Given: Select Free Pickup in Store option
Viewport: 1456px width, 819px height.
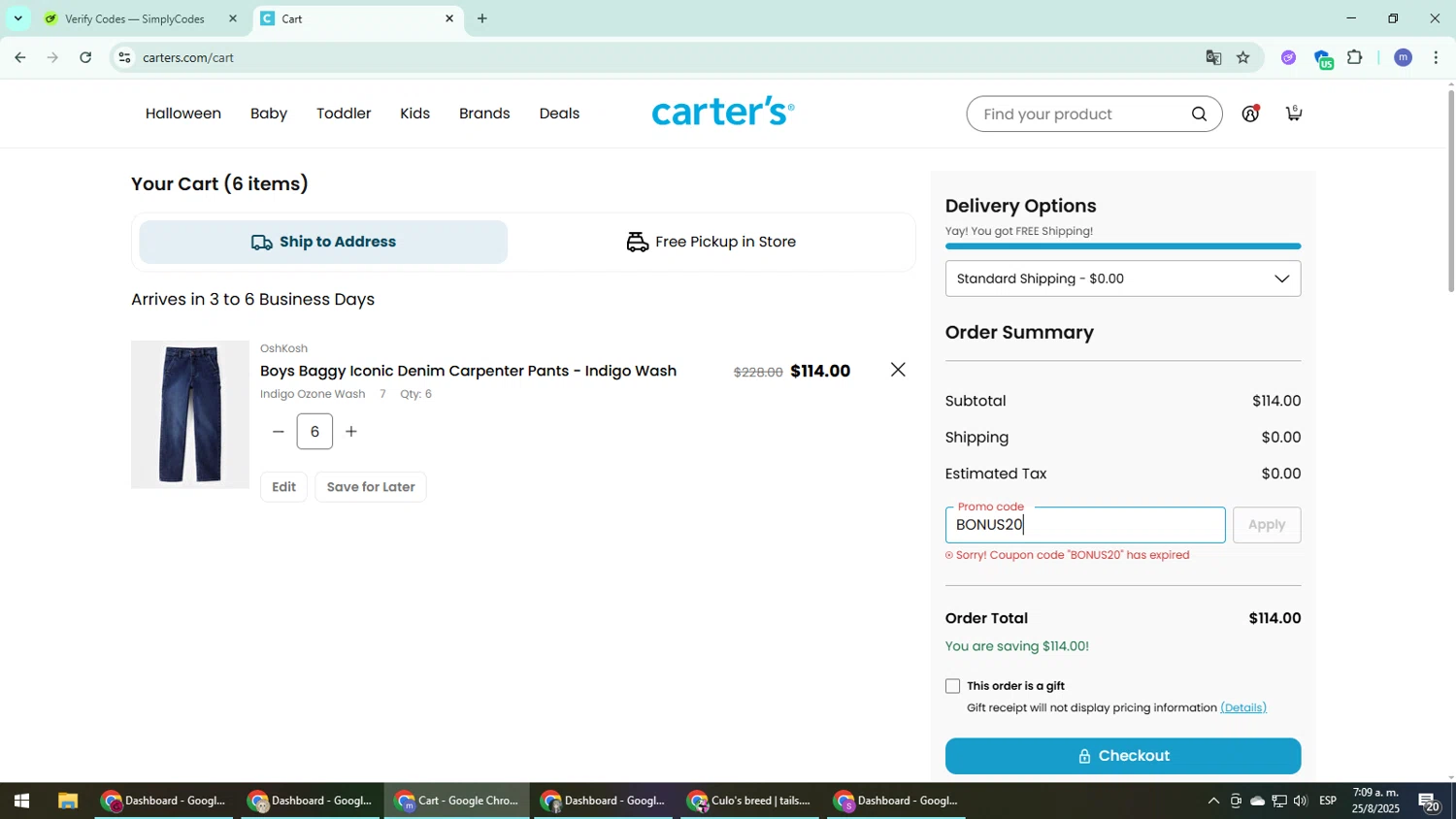Looking at the screenshot, I should coord(711,242).
